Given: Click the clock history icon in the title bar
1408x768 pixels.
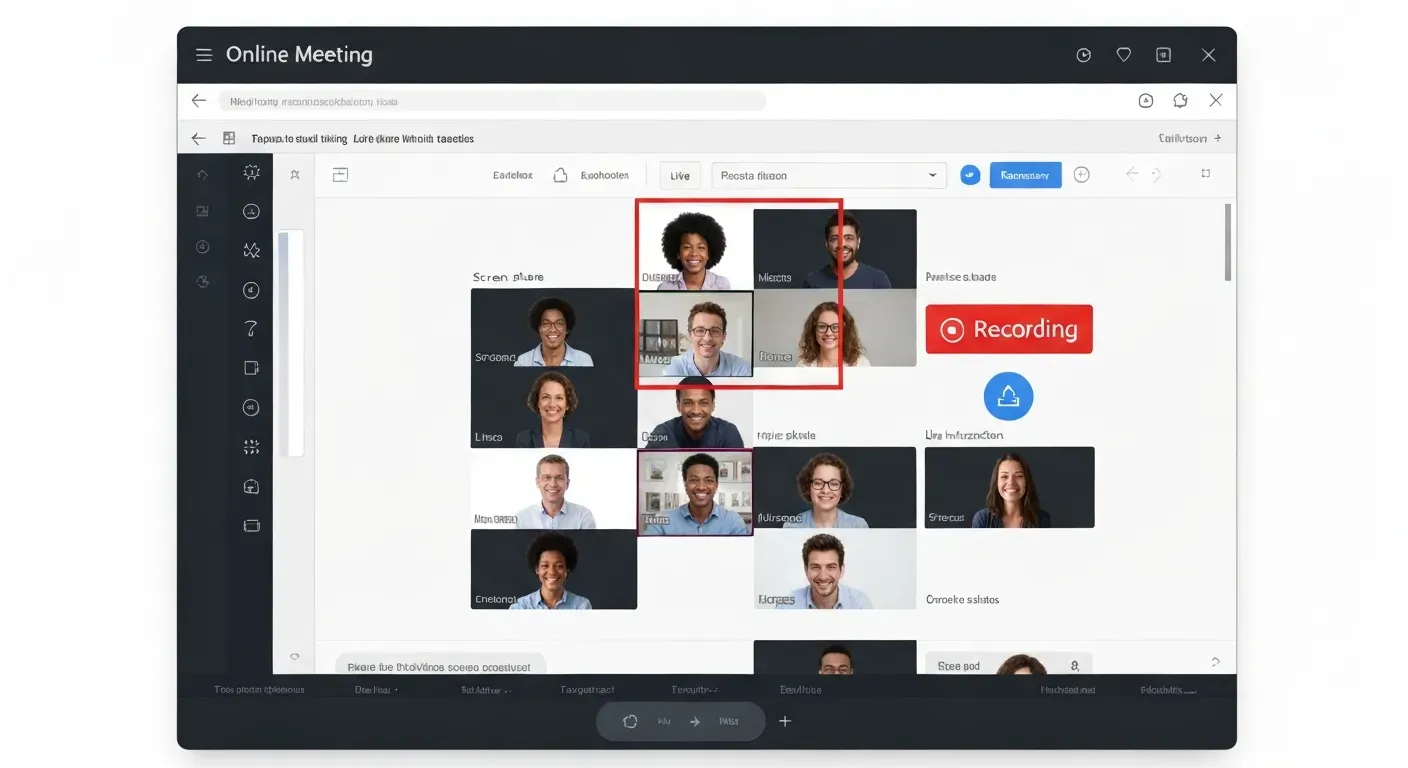Looking at the screenshot, I should point(1083,55).
